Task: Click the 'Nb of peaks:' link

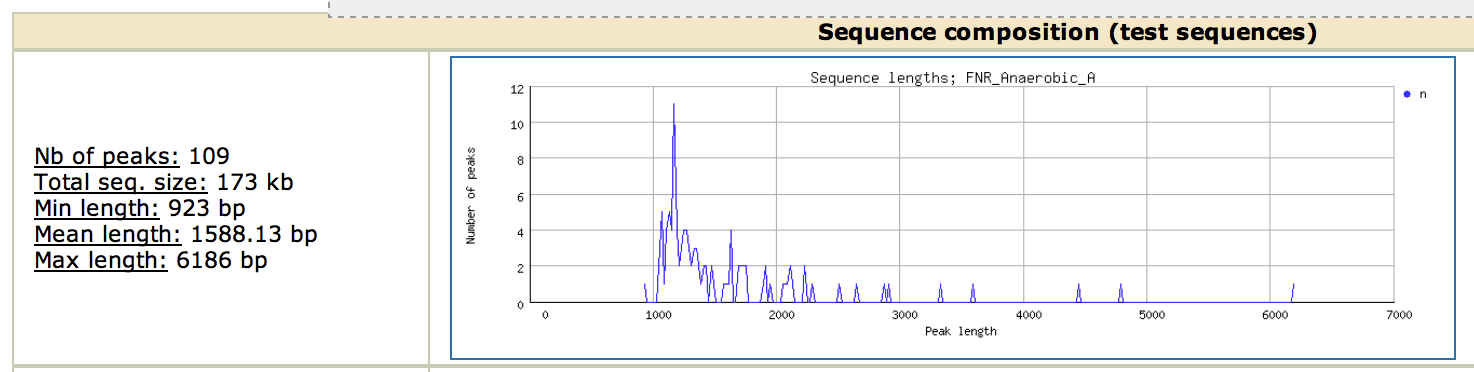Action: (x=107, y=156)
